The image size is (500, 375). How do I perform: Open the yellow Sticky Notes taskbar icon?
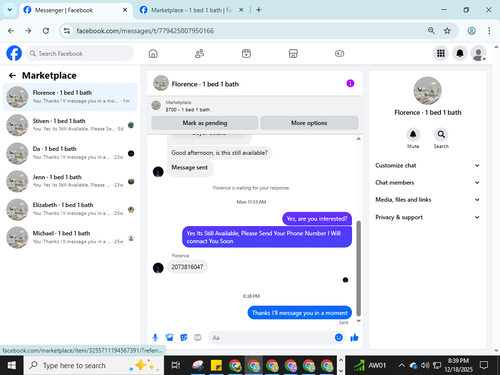216,366
